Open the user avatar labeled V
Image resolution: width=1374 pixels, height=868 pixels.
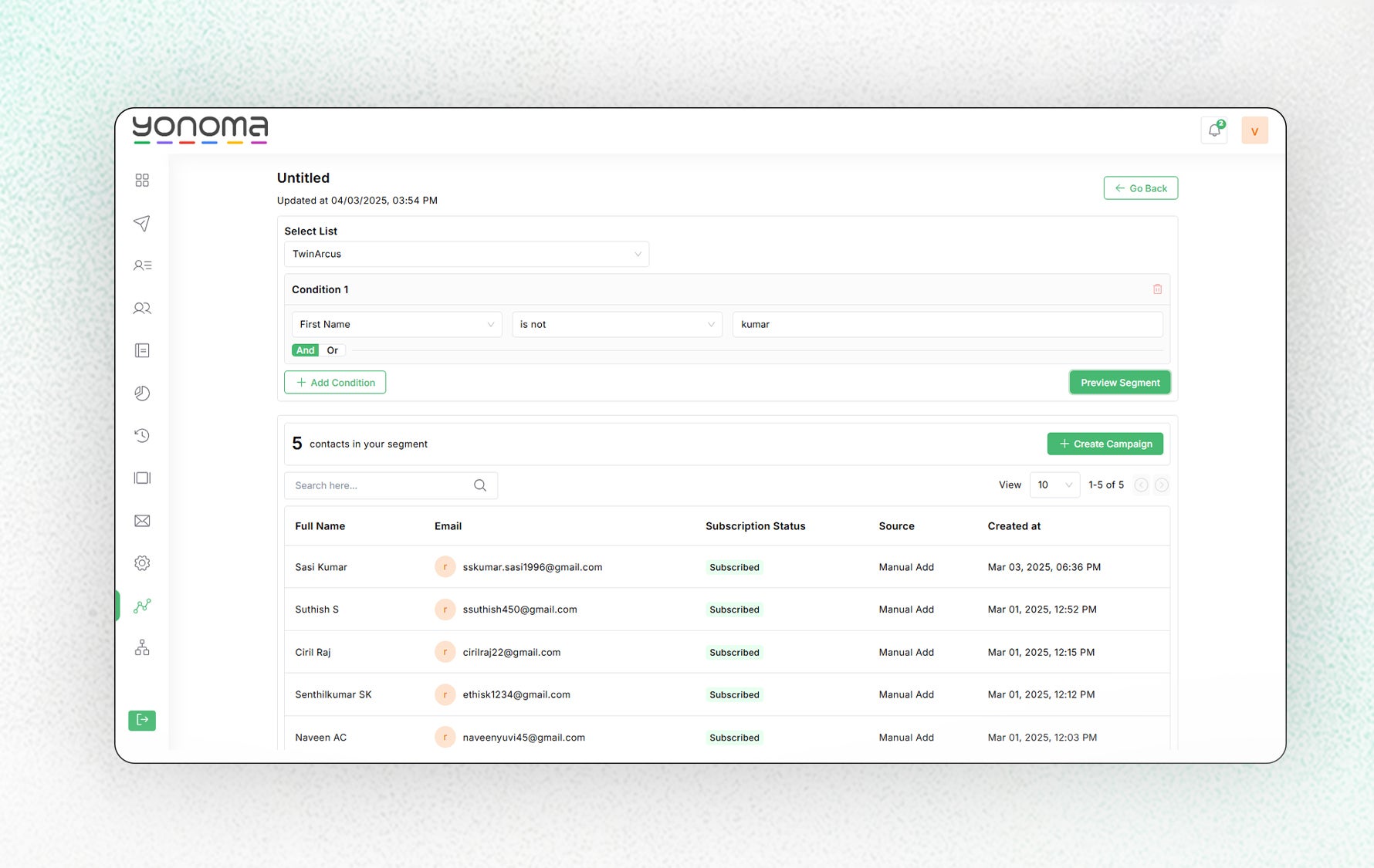click(x=1254, y=130)
